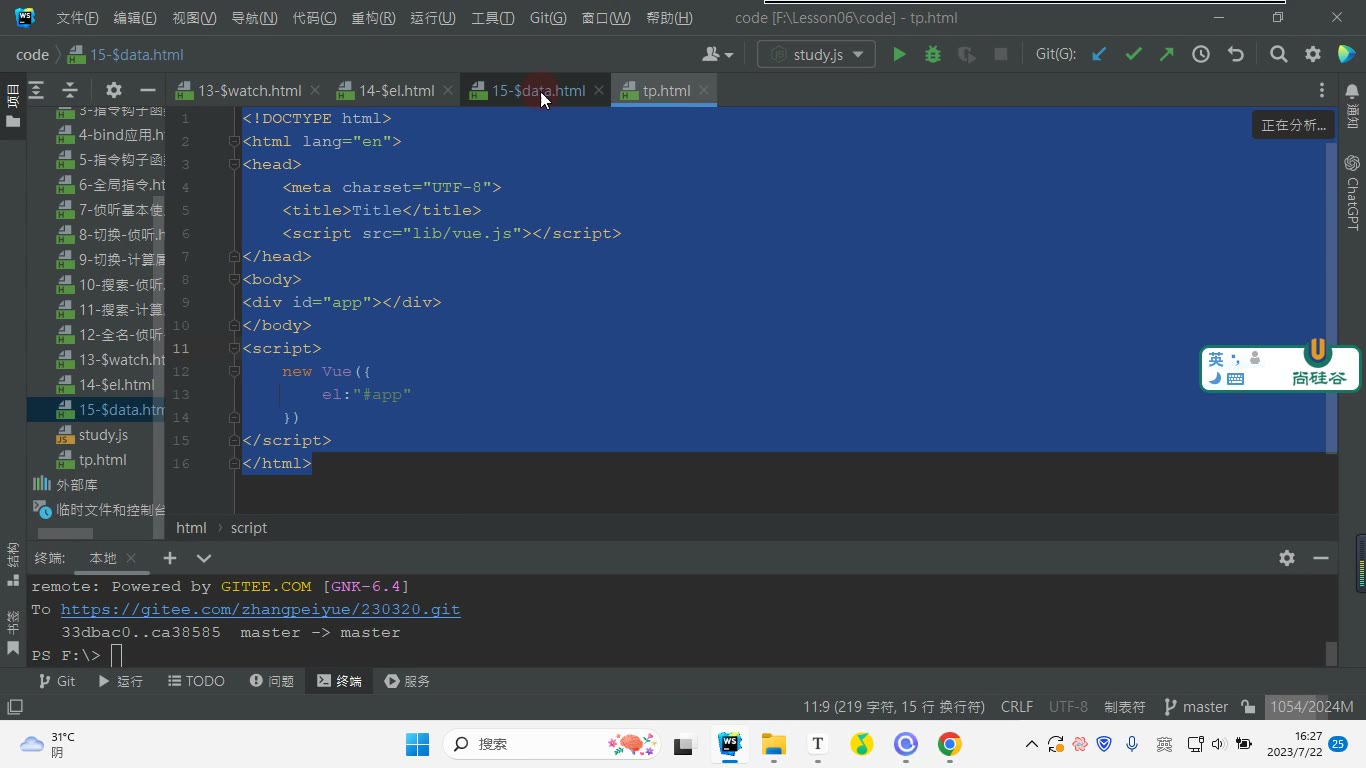Collapse all items in project panel

pos(70,90)
